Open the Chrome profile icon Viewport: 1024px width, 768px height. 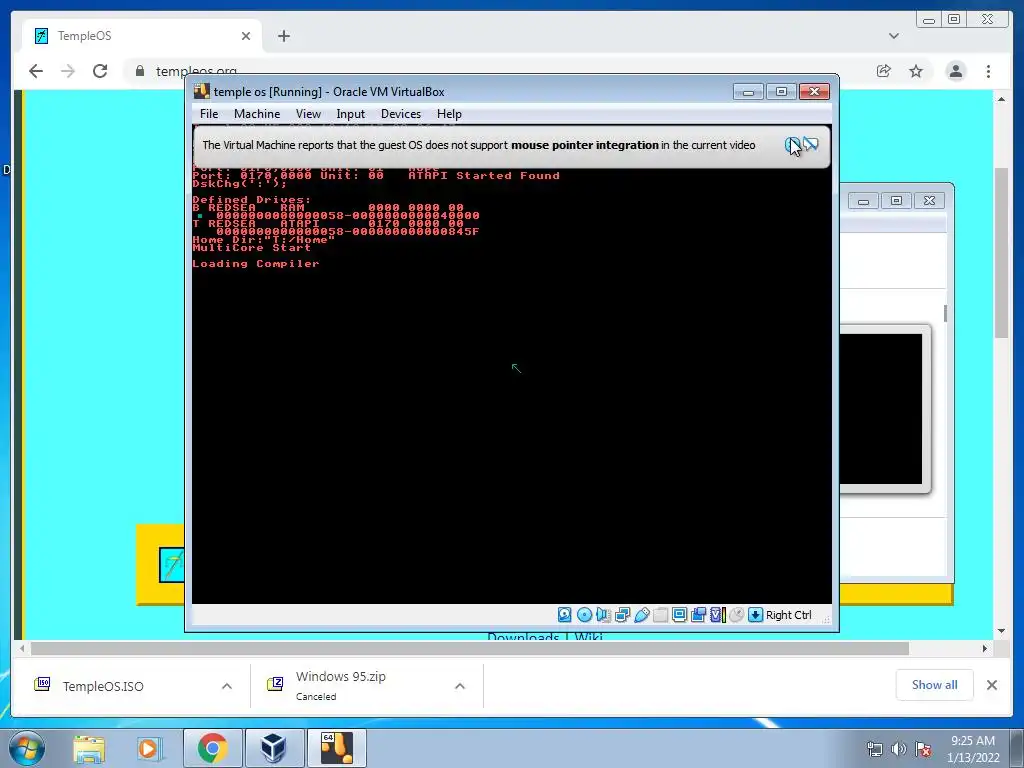coord(956,71)
